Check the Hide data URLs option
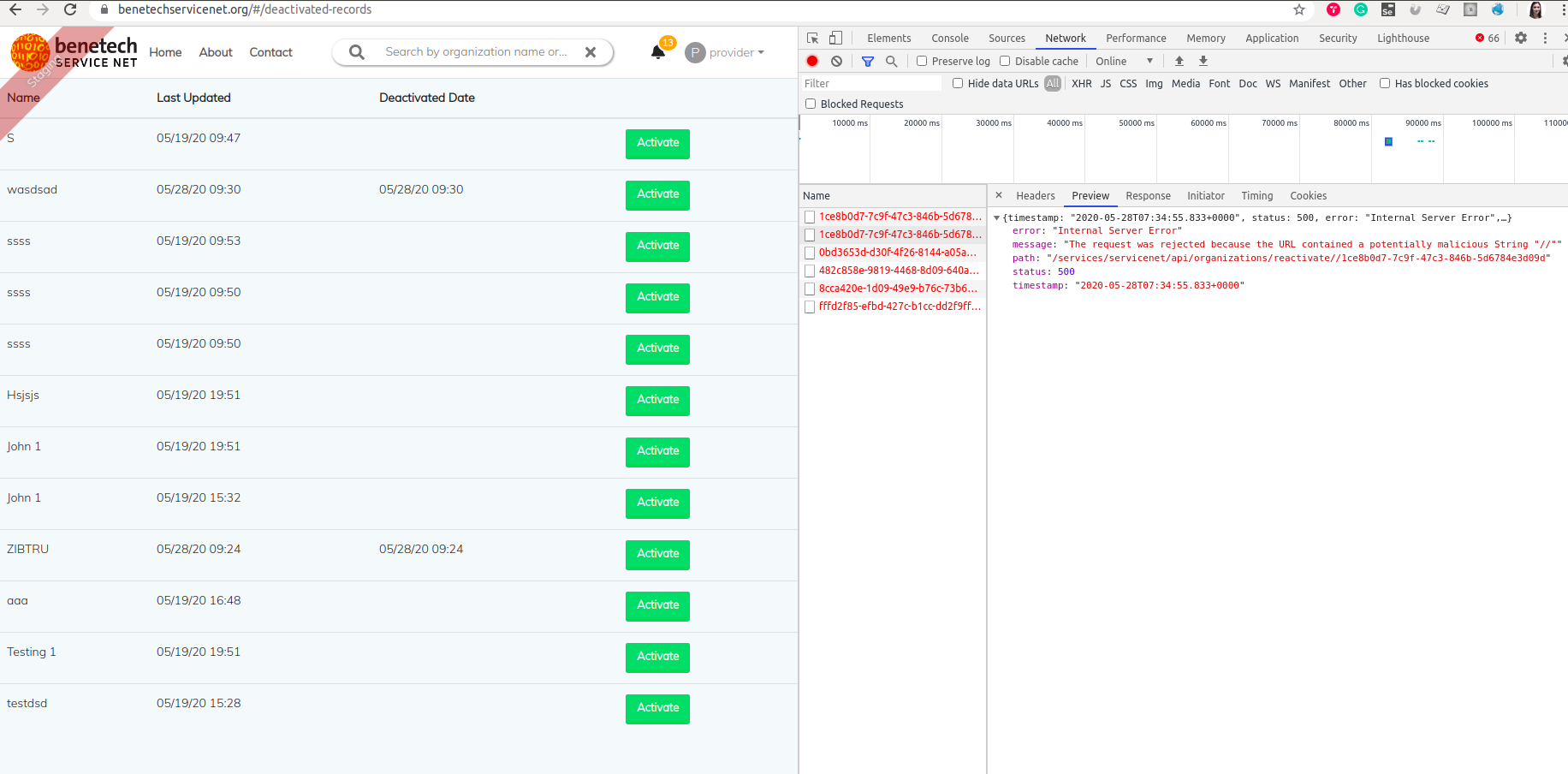 pyautogui.click(x=957, y=83)
